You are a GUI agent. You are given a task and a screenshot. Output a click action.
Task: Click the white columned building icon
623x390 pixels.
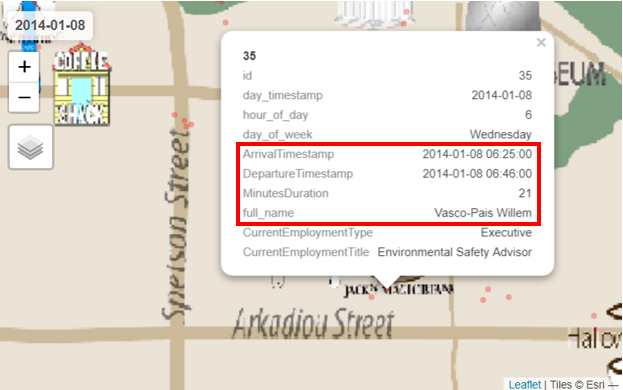coord(373,14)
